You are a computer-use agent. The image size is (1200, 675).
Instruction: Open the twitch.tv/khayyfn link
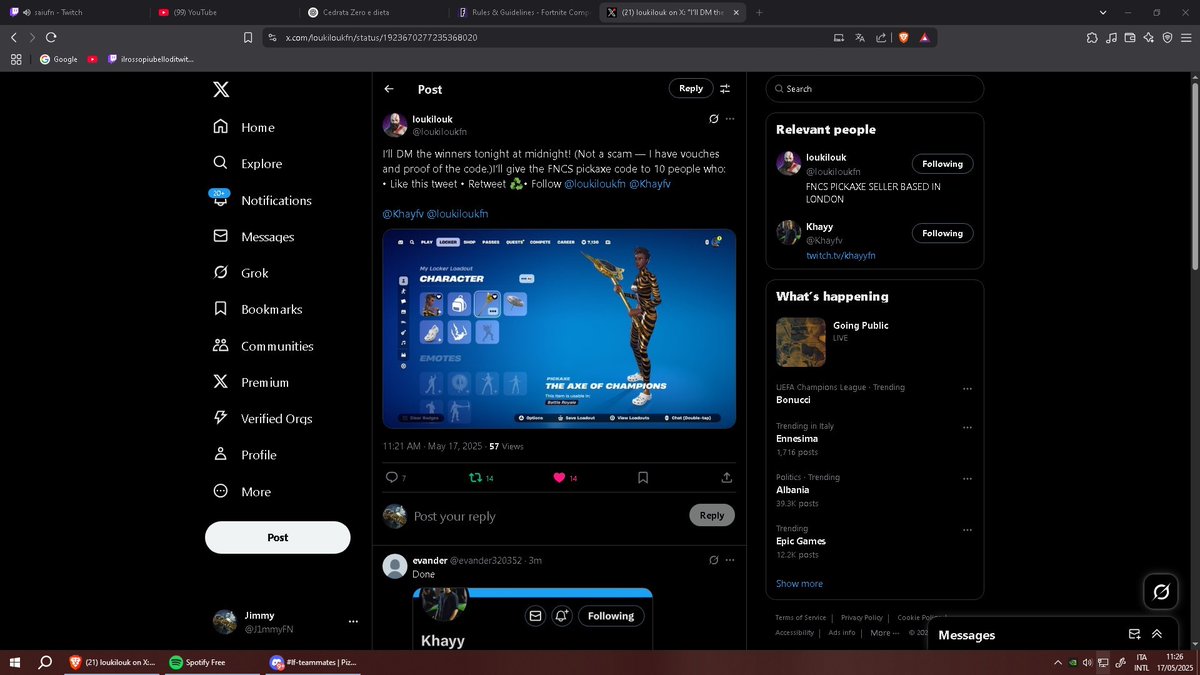click(841, 255)
